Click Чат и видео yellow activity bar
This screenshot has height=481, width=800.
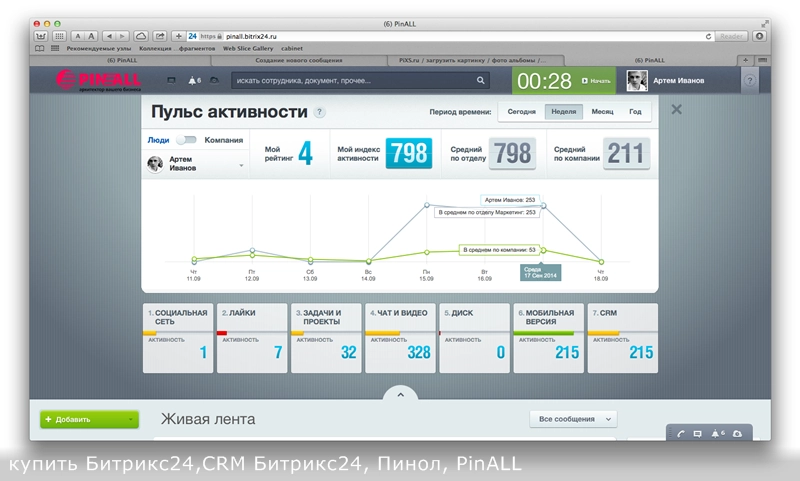pyautogui.click(x=382, y=333)
